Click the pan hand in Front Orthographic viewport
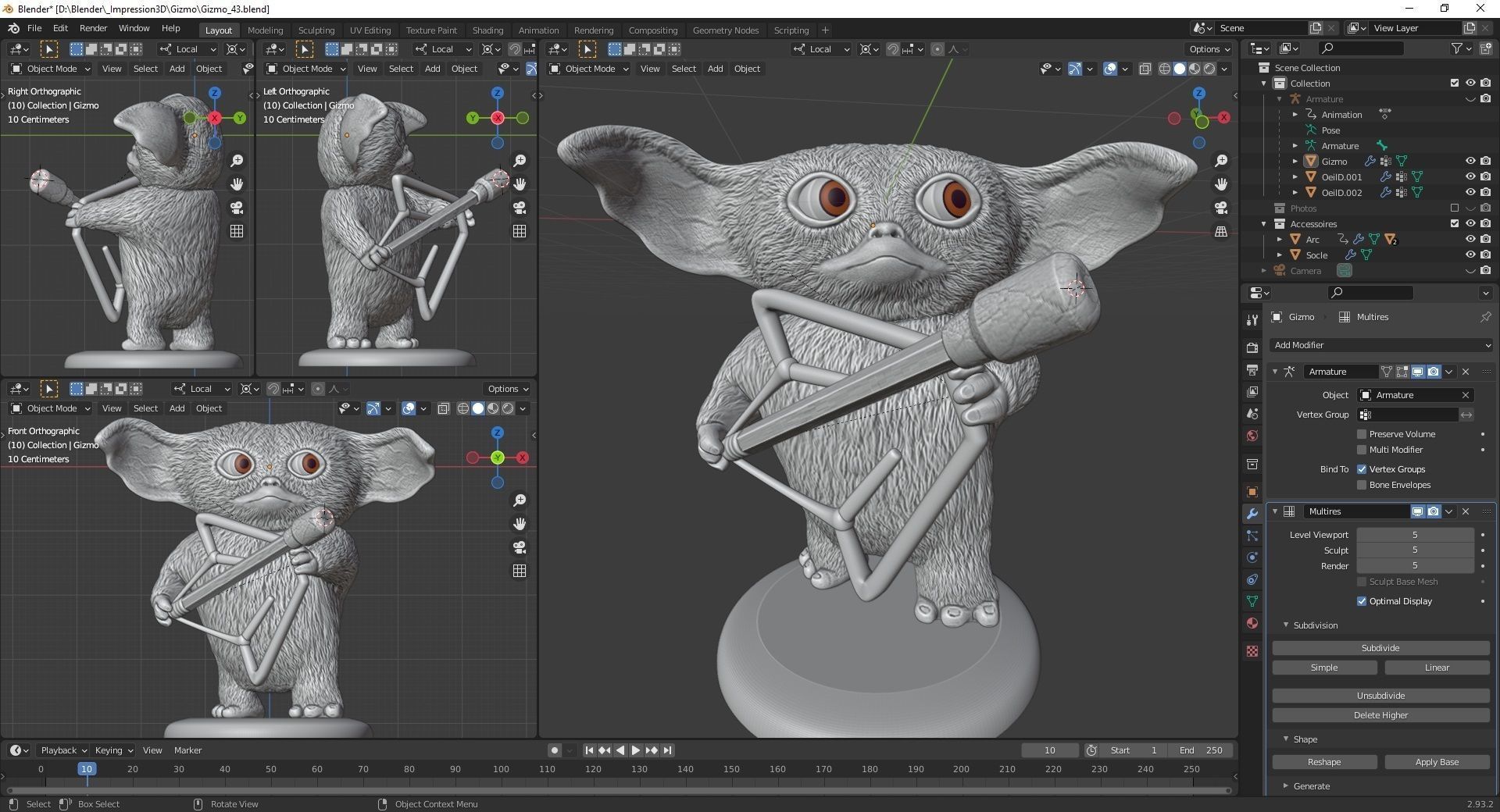Screen dimensions: 1500x812 coord(520,524)
